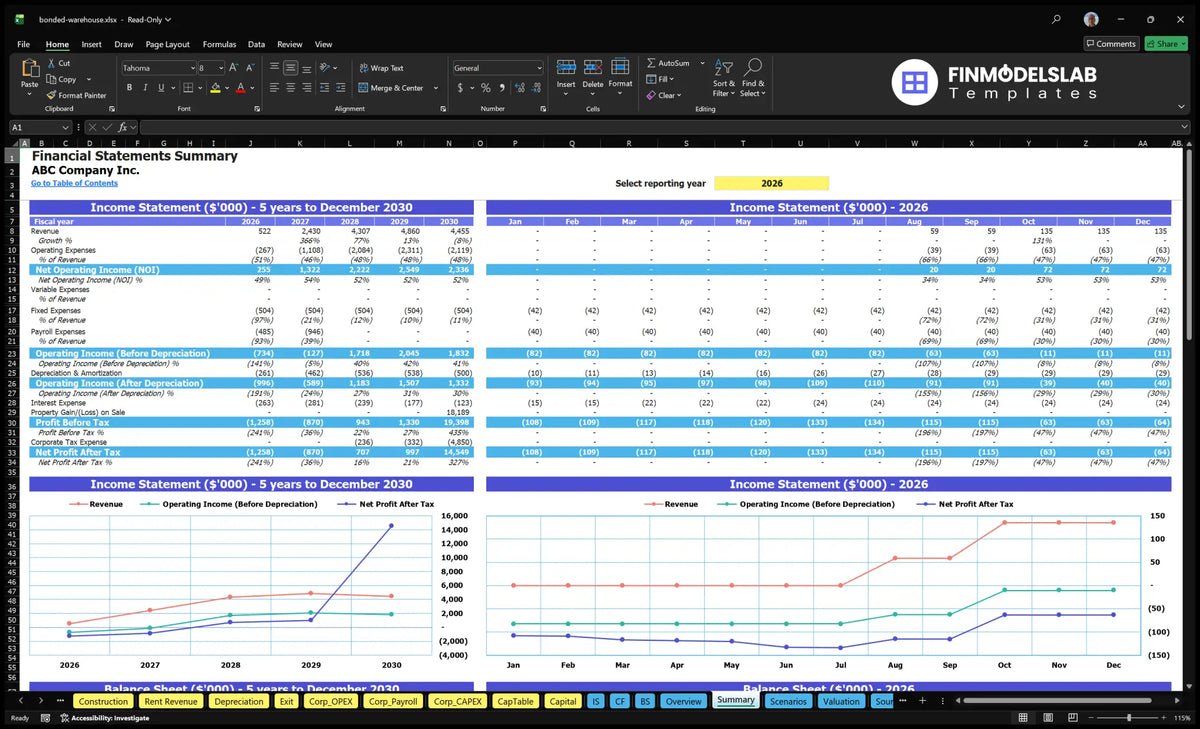Follow Go to Table of Contents link

(x=74, y=183)
